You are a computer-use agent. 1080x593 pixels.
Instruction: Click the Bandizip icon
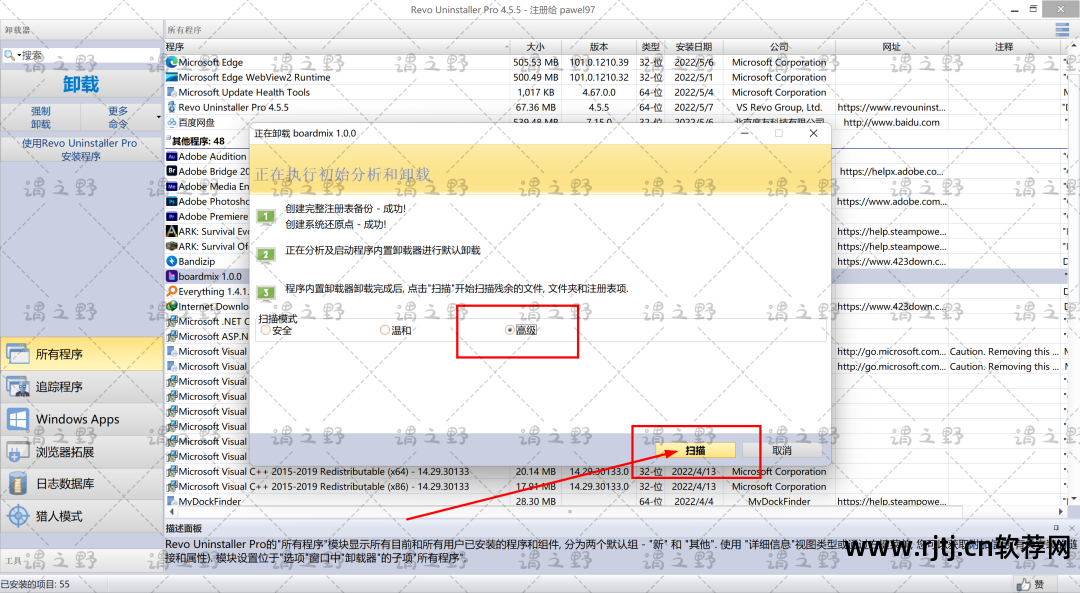(x=172, y=262)
